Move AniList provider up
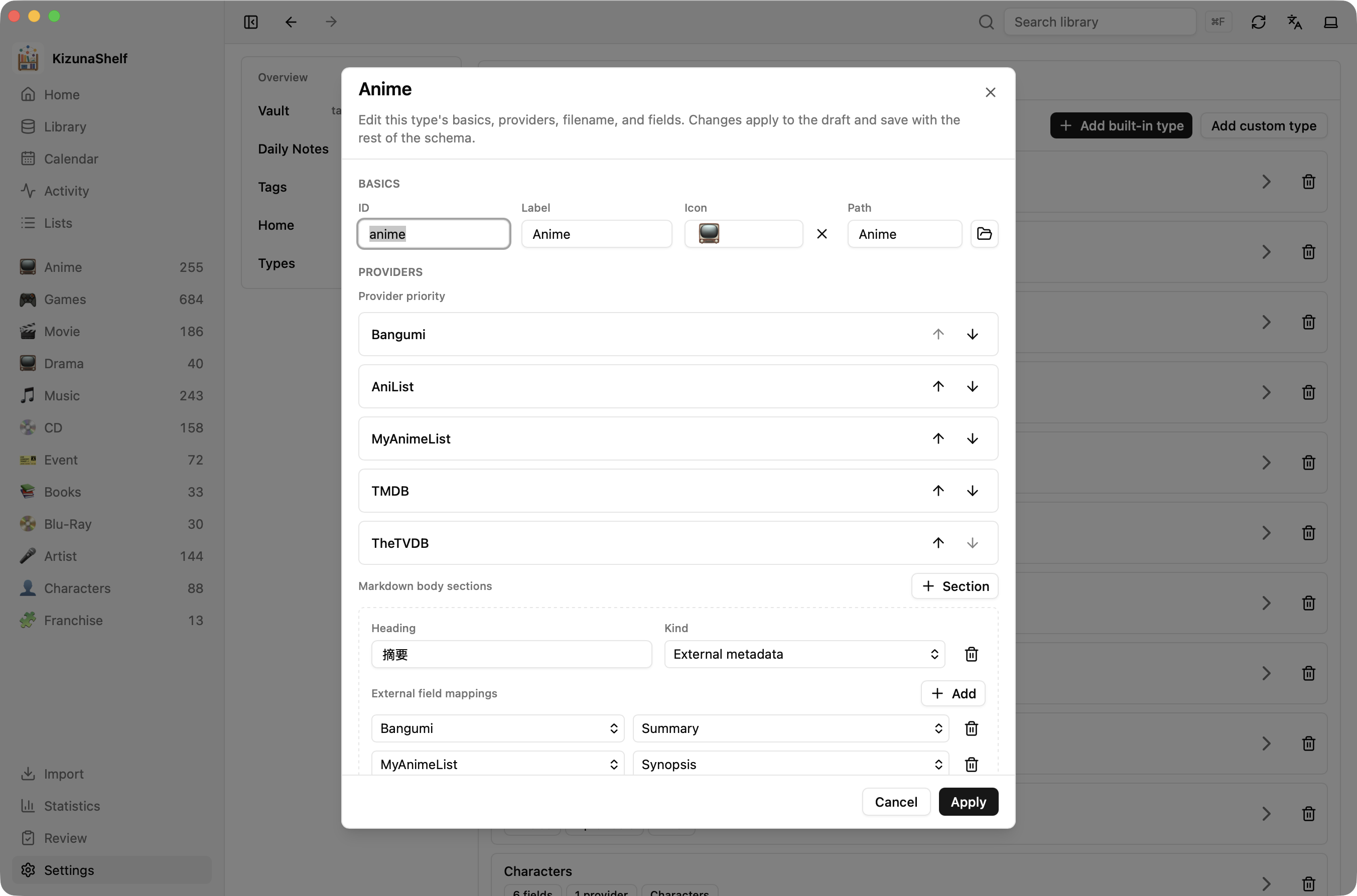 (938, 386)
